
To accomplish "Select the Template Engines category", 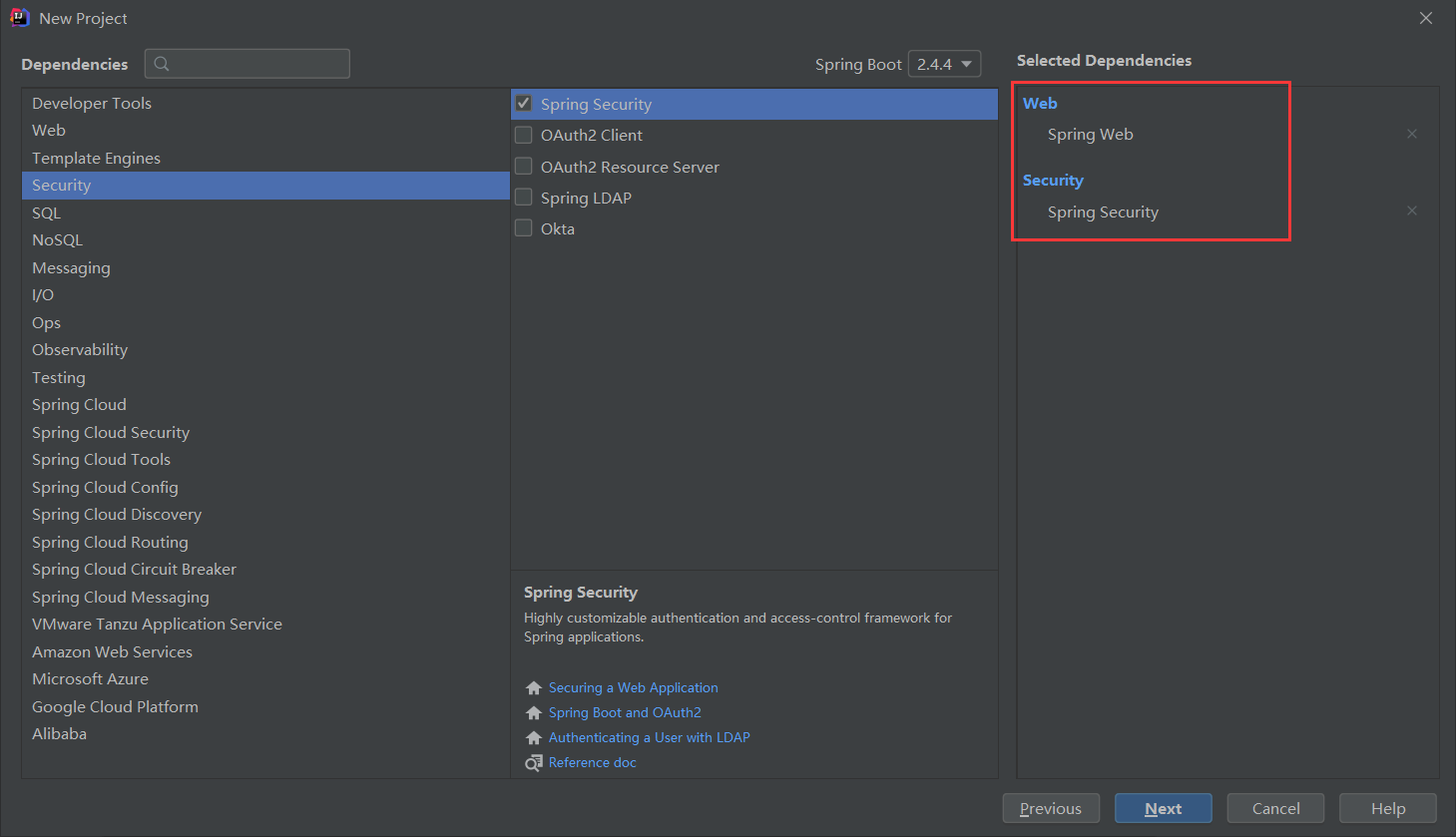I will [96, 158].
